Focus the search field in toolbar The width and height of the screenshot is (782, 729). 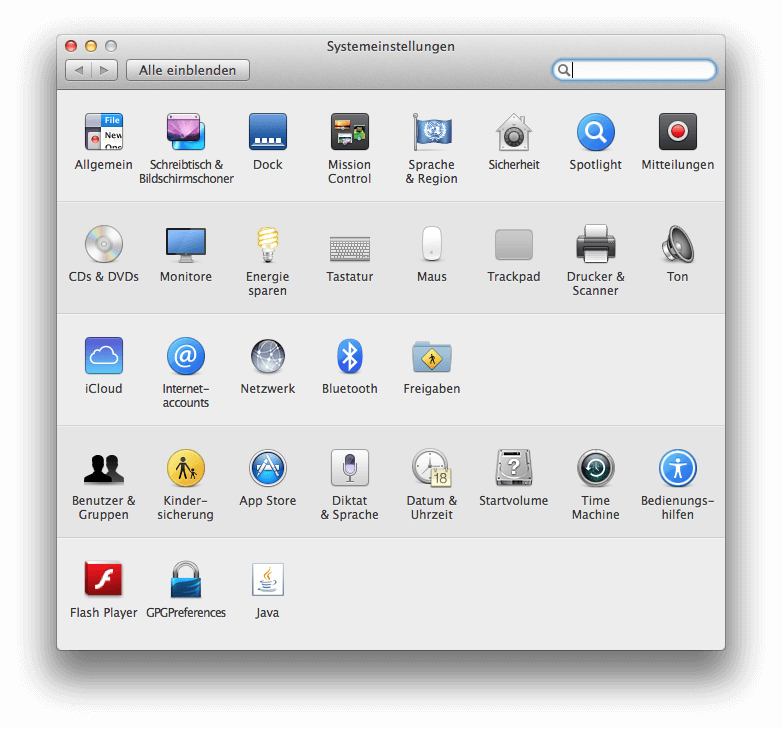(634, 70)
